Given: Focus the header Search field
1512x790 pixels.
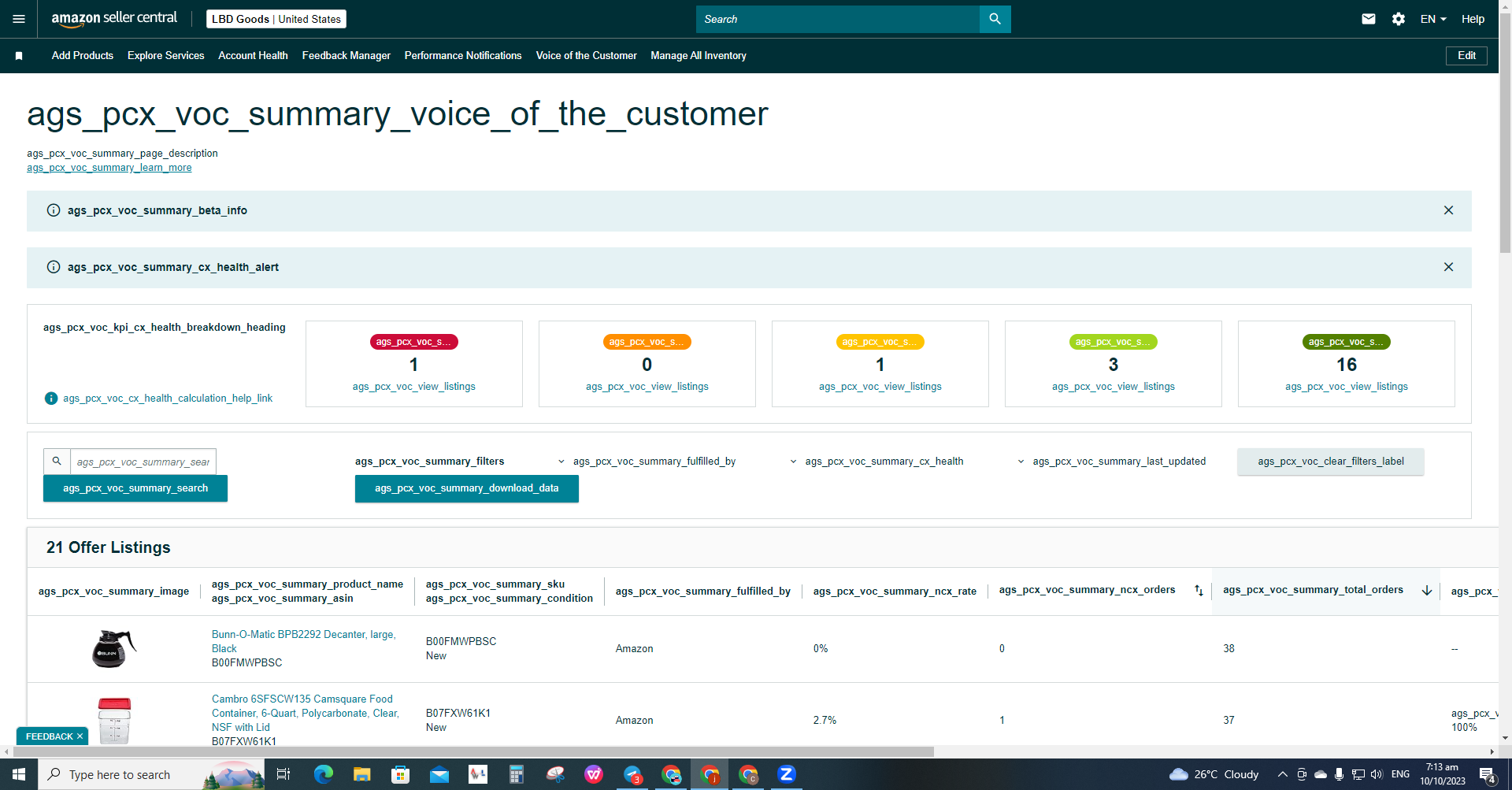Looking at the screenshot, I should coord(838,19).
